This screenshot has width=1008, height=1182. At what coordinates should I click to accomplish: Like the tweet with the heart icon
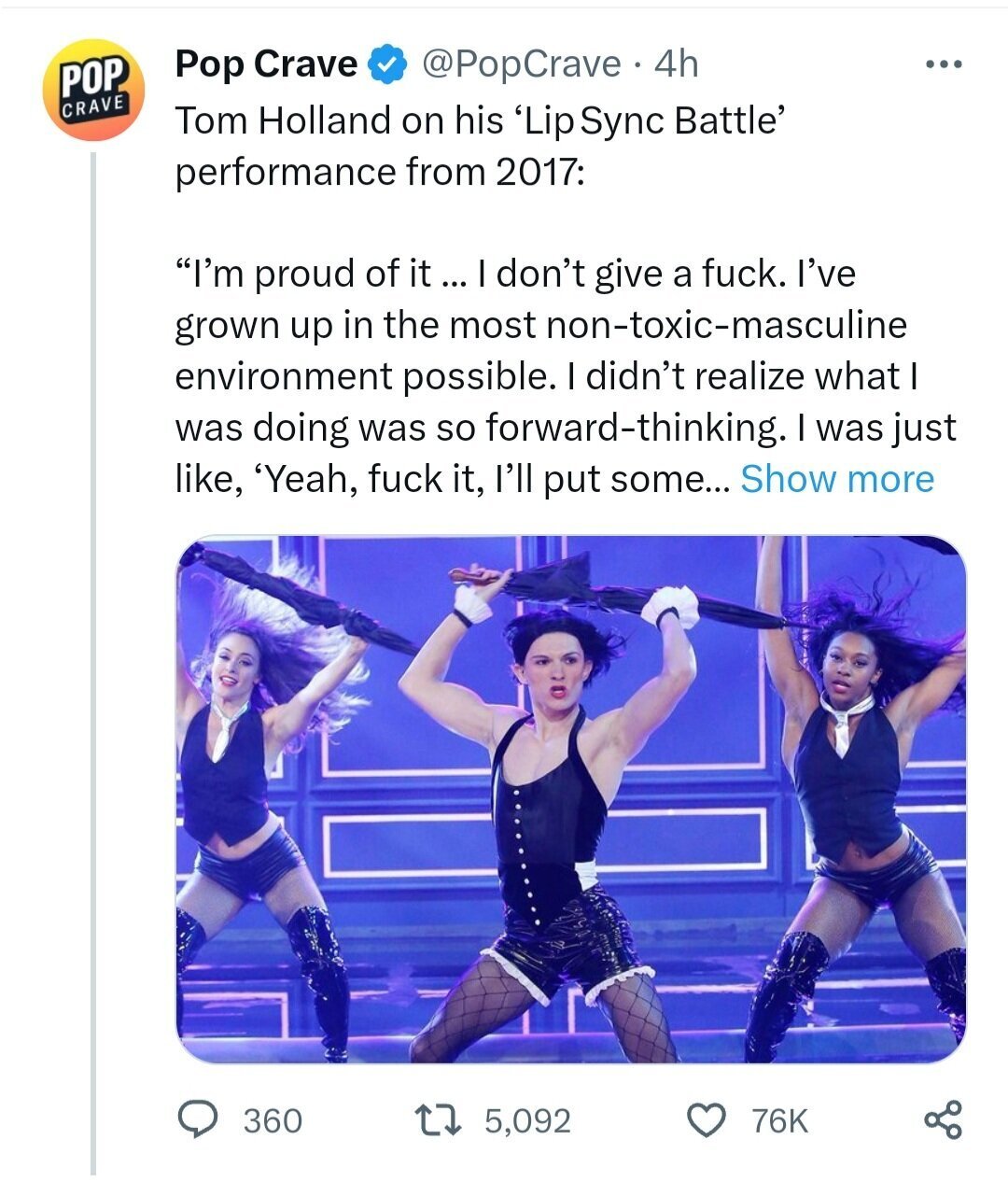[707, 1119]
